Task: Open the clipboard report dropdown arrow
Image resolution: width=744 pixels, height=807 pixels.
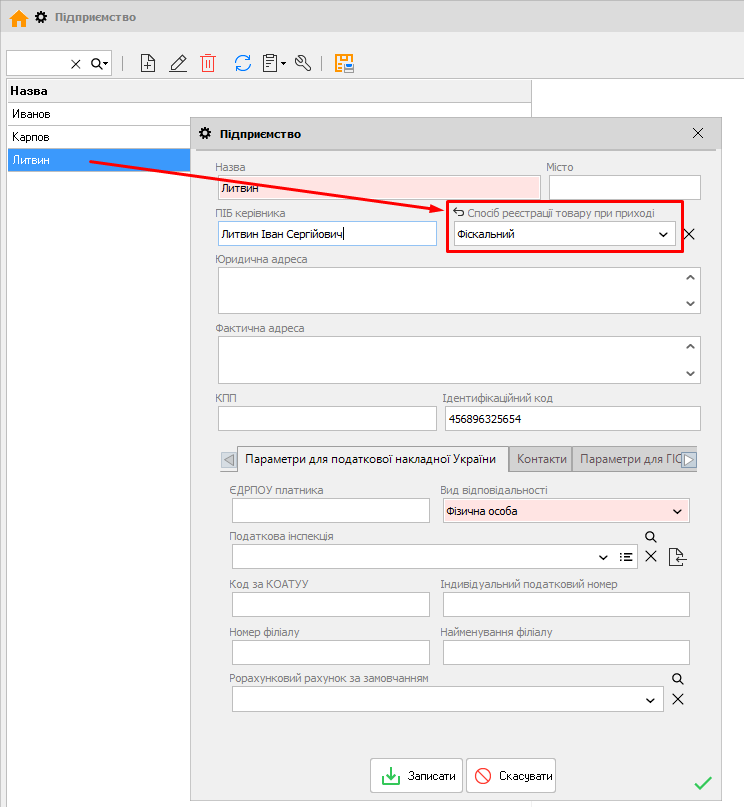Action: (x=284, y=63)
